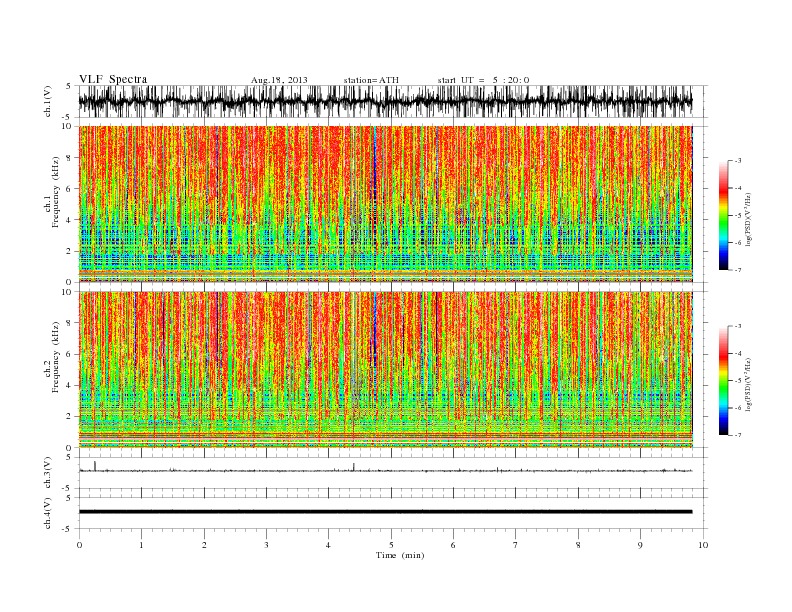
Task: Click the "ch.3(V)" axis label
Action: point(48,473)
